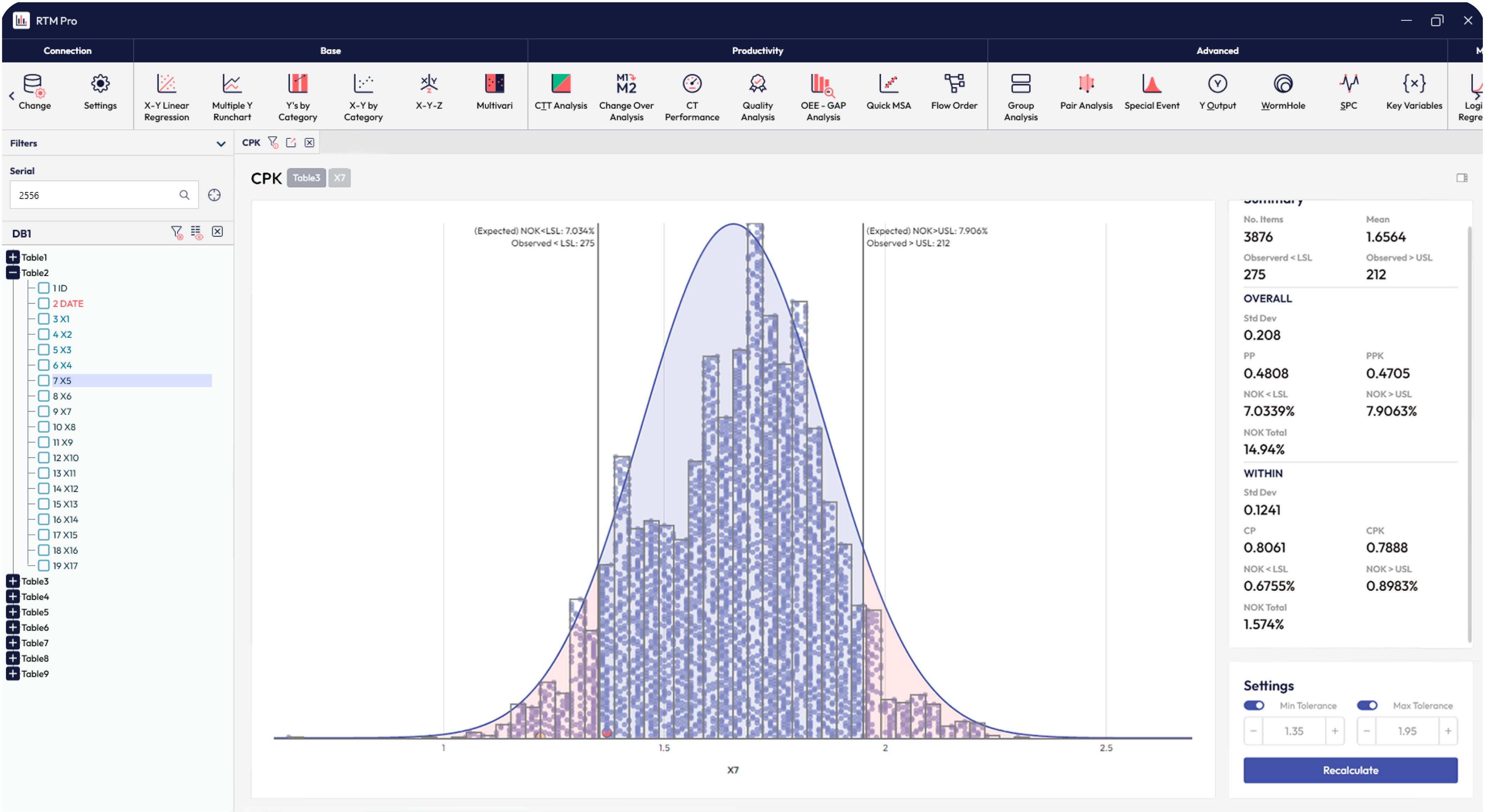The image size is (1485, 812).
Task: Open the Flow Order analysis
Action: (x=954, y=95)
